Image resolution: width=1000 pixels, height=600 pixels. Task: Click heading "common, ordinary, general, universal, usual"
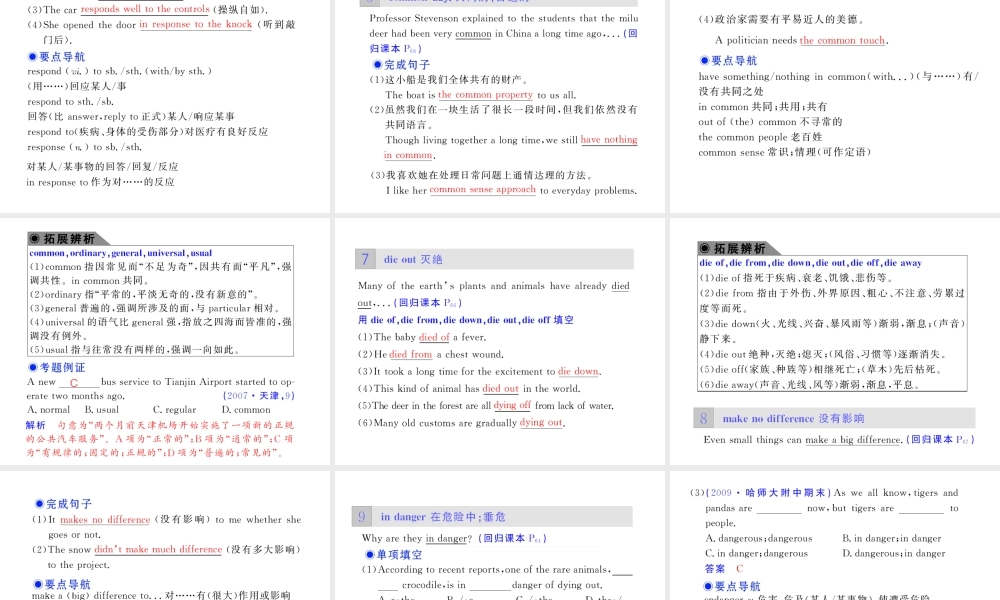pyautogui.click(x=121, y=252)
